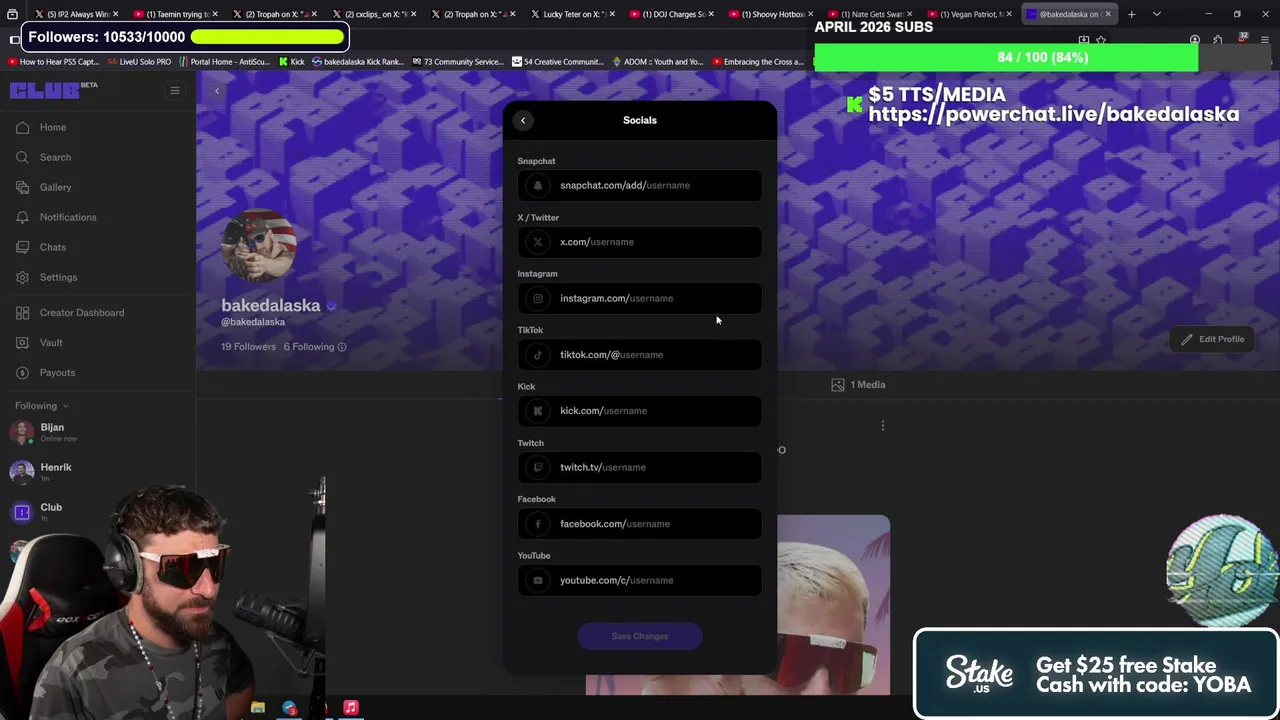Click the Notifications bell icon
The height and width of the screenshot is (720, 1280).
pyautogui.click(x=22, y=217)
